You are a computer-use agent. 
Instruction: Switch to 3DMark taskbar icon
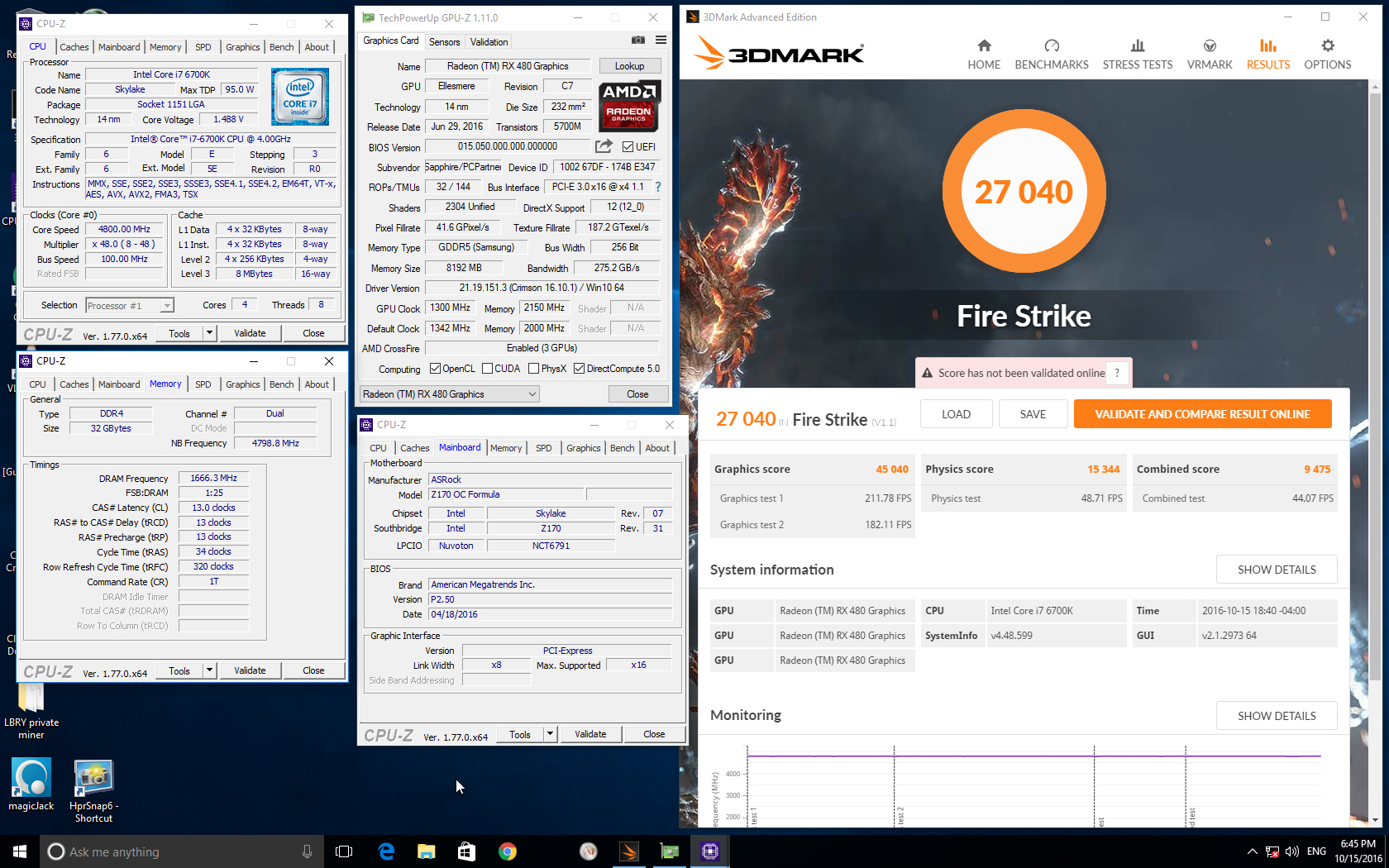point(629,851)
